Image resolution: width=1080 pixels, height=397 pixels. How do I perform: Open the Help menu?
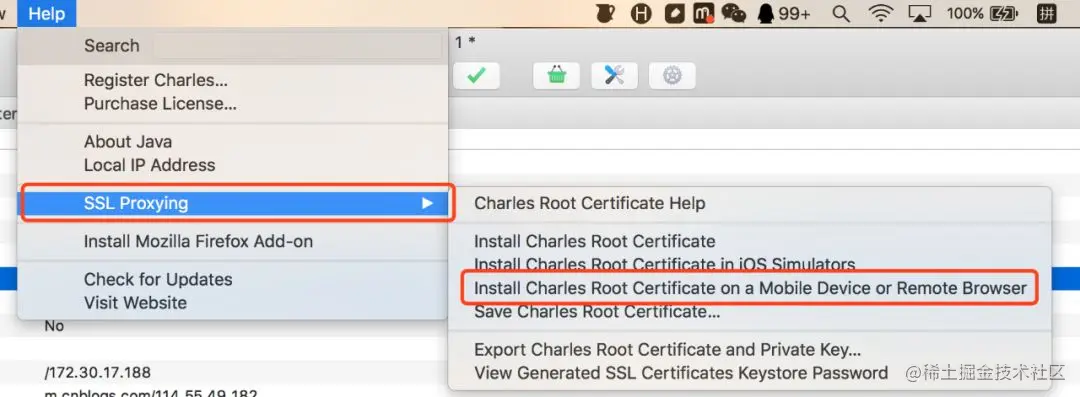click(x=47, y=13)
